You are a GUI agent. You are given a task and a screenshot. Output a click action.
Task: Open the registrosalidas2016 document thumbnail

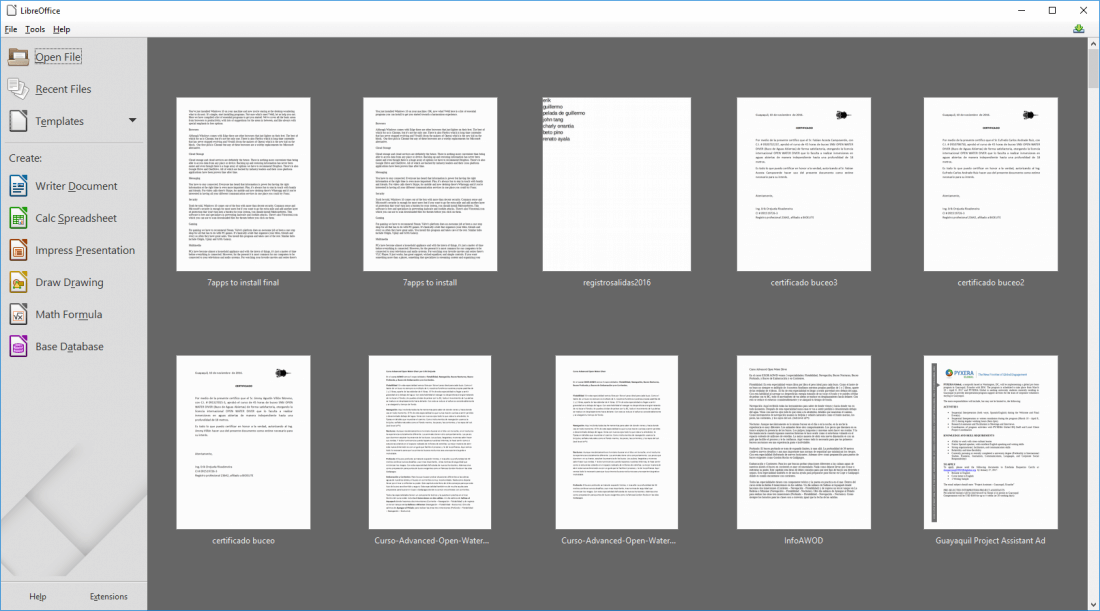pyautogui.click(x=617, y=183)
